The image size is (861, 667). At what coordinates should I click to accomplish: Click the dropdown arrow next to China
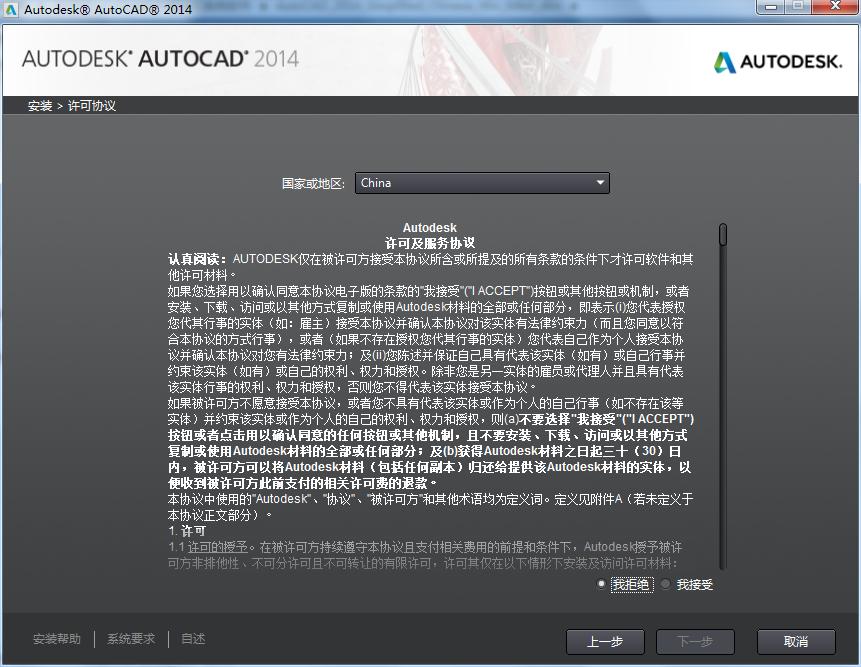[x=600, y=183]
